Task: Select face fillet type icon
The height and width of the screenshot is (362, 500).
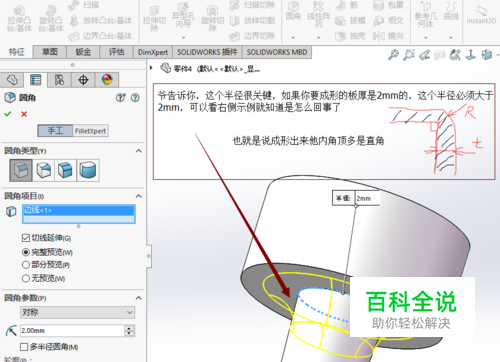Action: pos(66,170)
